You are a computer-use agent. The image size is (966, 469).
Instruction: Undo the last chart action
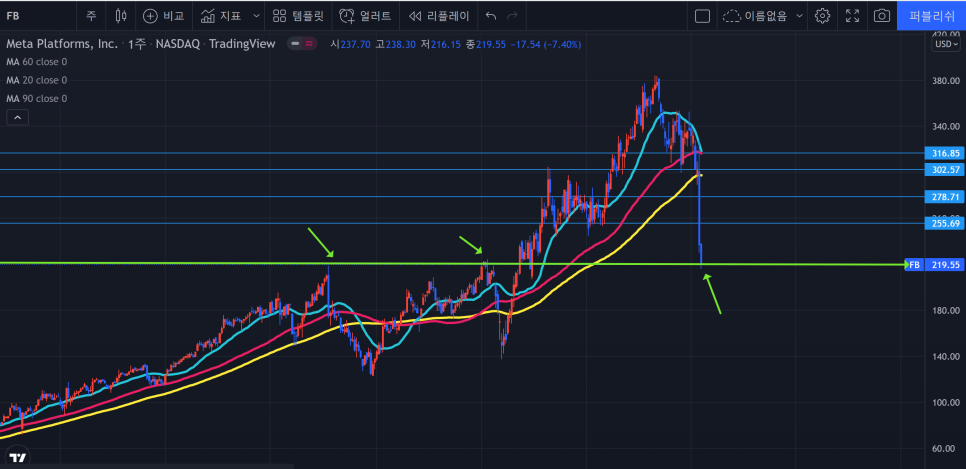click(491, 16)
